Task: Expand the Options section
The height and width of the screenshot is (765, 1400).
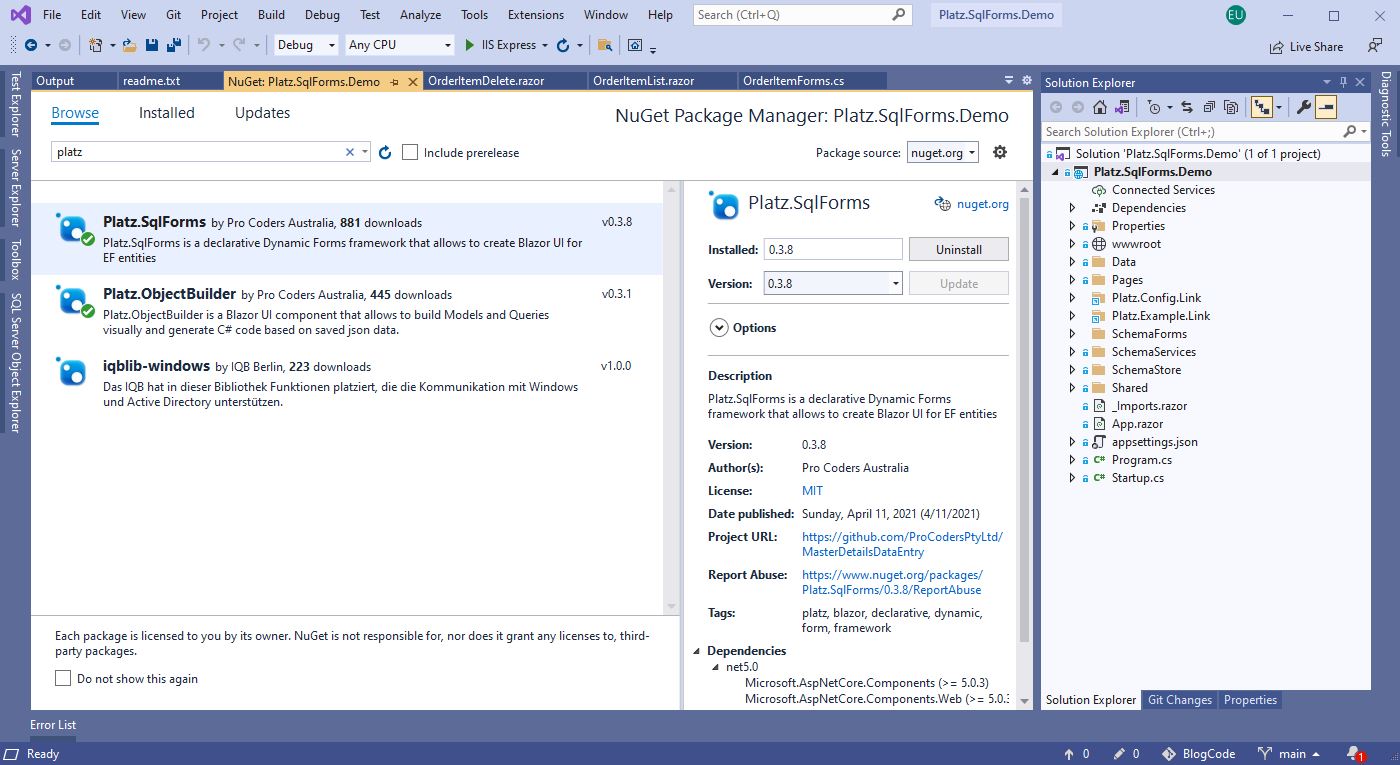Action: pos(719,328)
